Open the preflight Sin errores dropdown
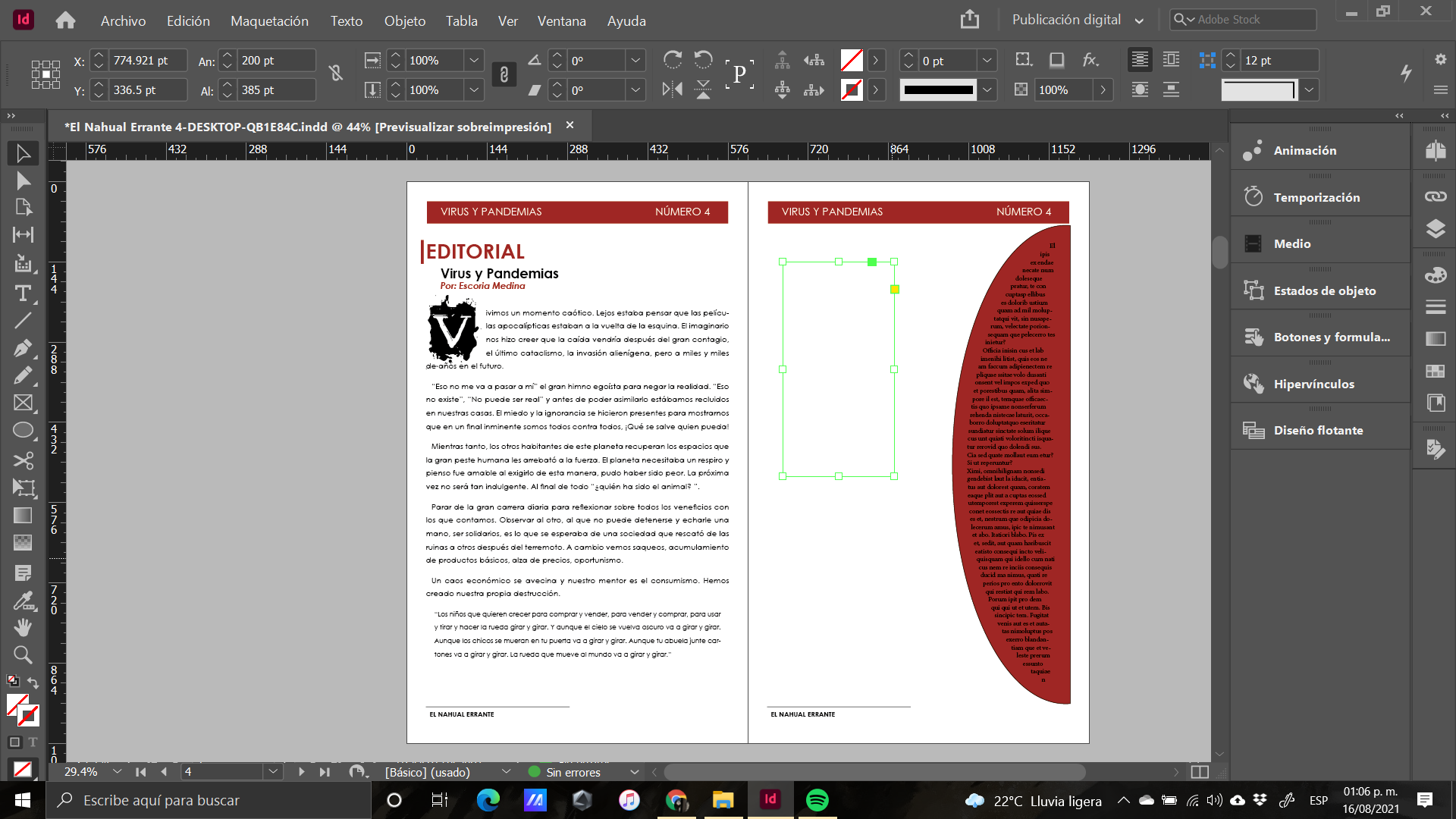Image resolution: width=1456 pixels, height=819 pixels. 634,772
